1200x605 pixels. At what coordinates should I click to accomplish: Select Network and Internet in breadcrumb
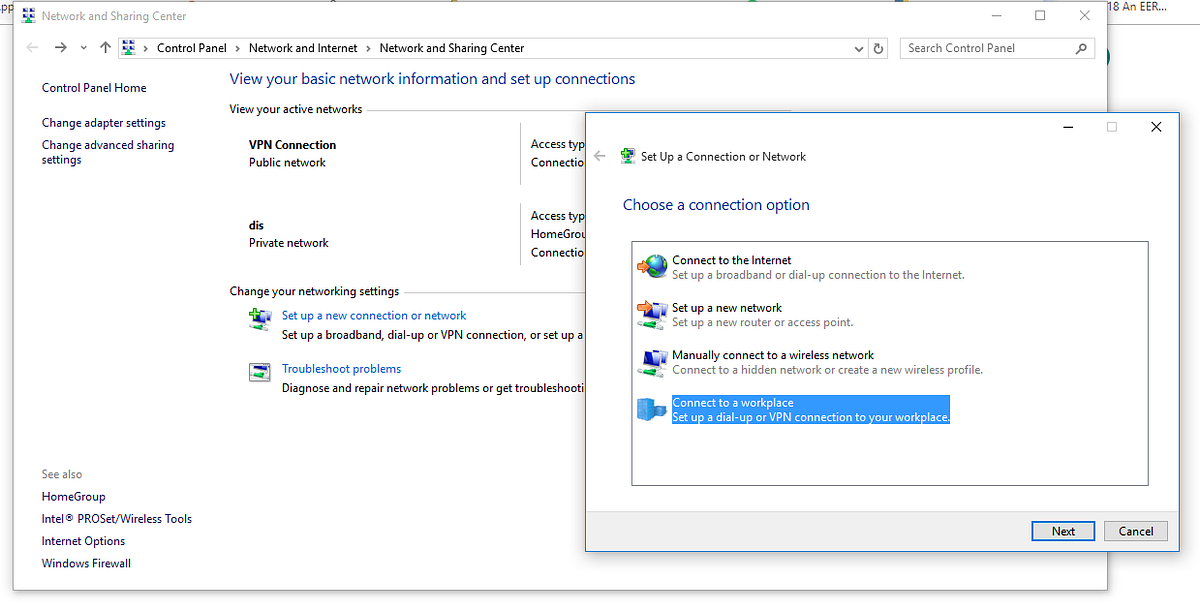tap(303, 48)
